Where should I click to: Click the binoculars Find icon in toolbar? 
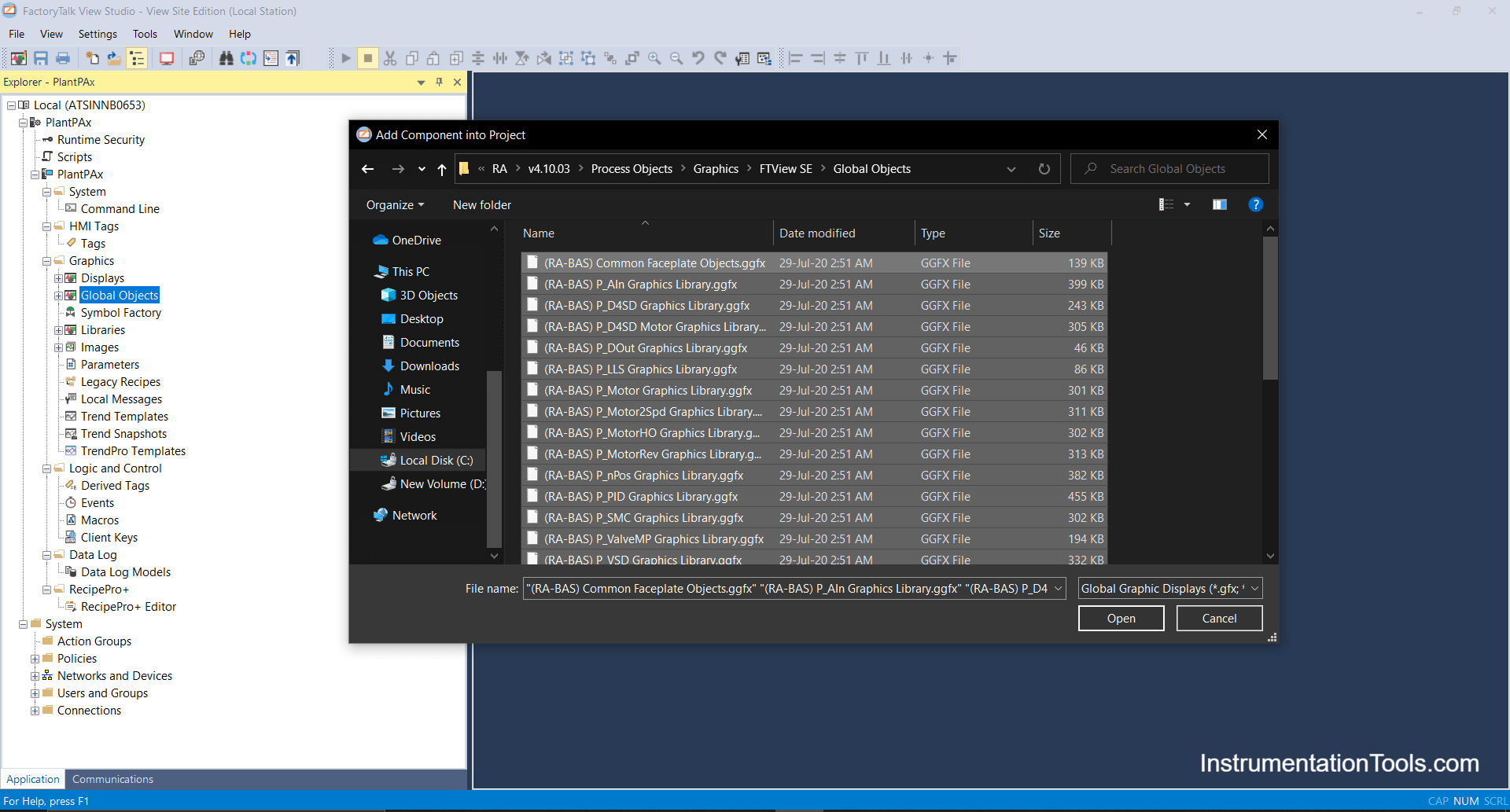coord(226,58)
